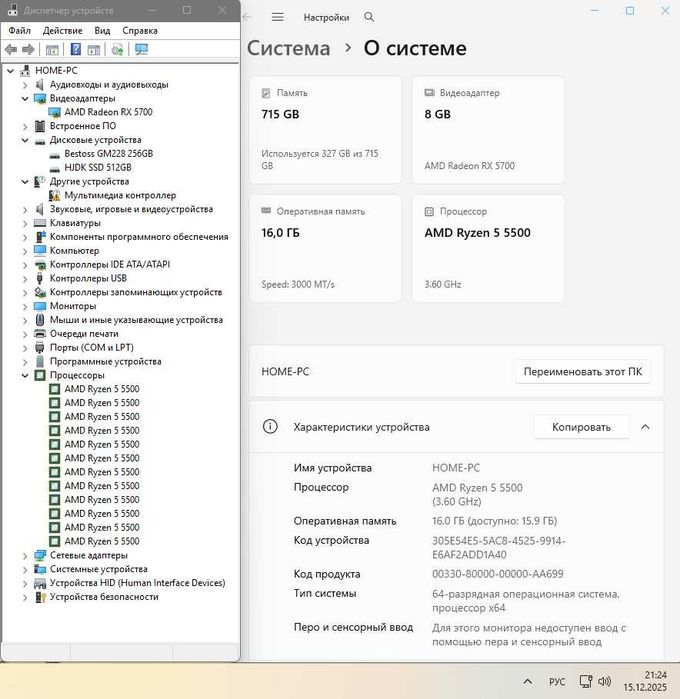
Task: Select Устройства HID (Human Interface Devices) row
Action: click(137, 583)
